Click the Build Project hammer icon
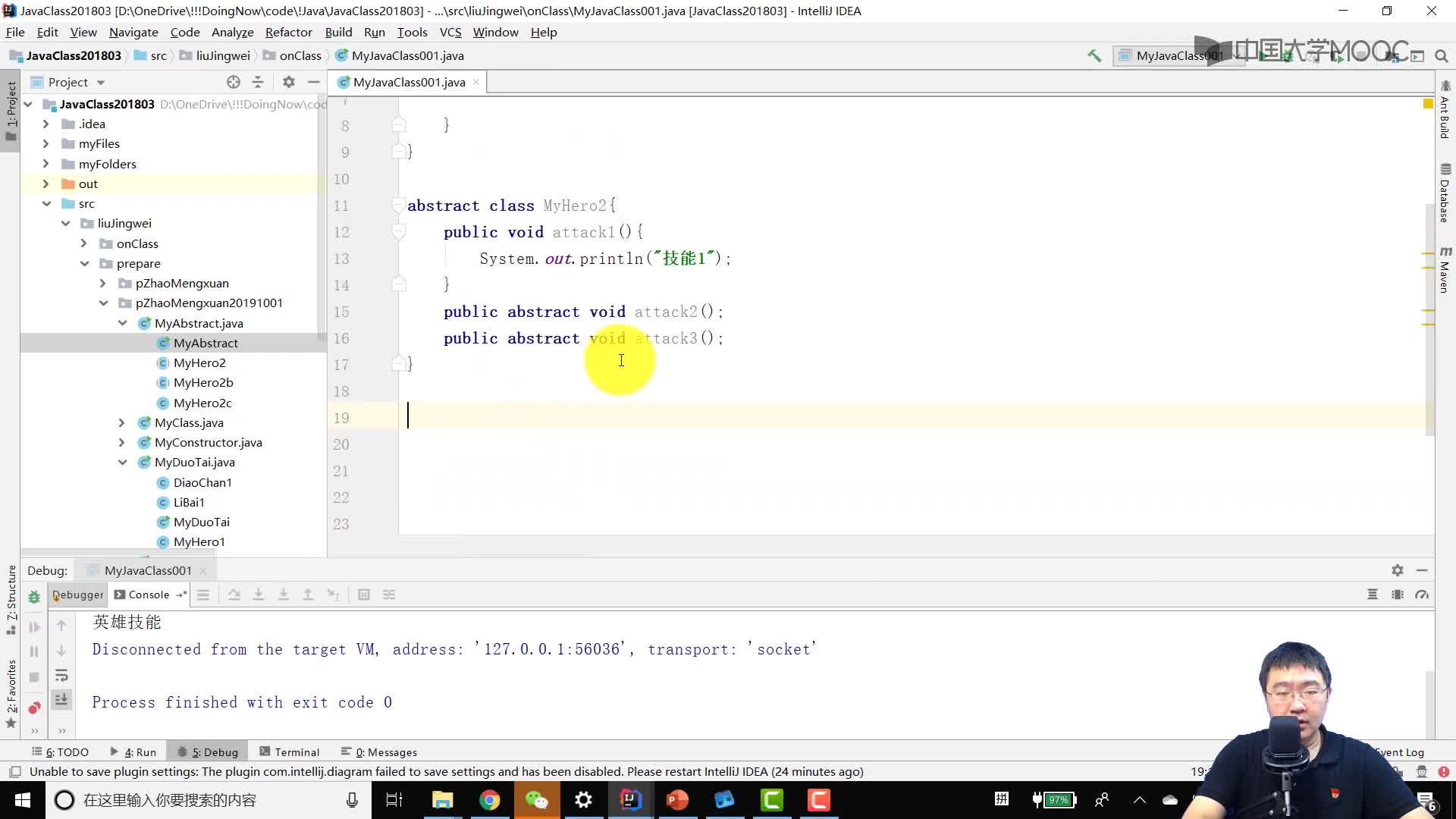 coord(1094,55)
